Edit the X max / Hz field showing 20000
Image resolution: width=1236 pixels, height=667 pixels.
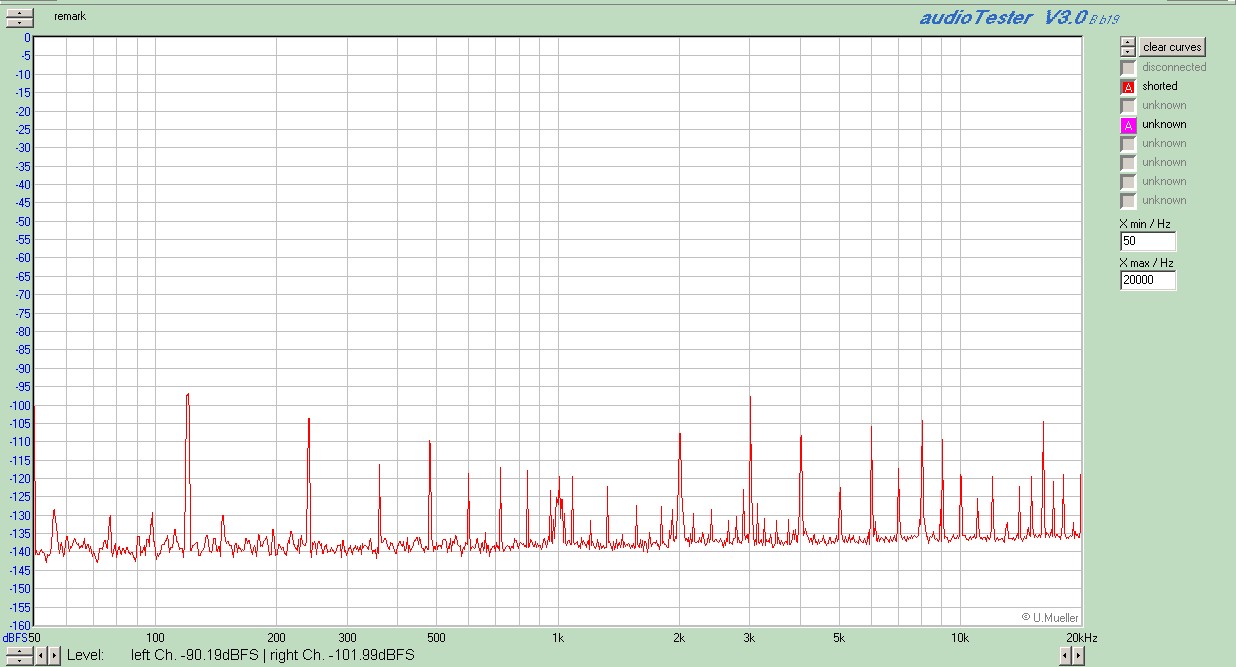tap(1148, 281)
